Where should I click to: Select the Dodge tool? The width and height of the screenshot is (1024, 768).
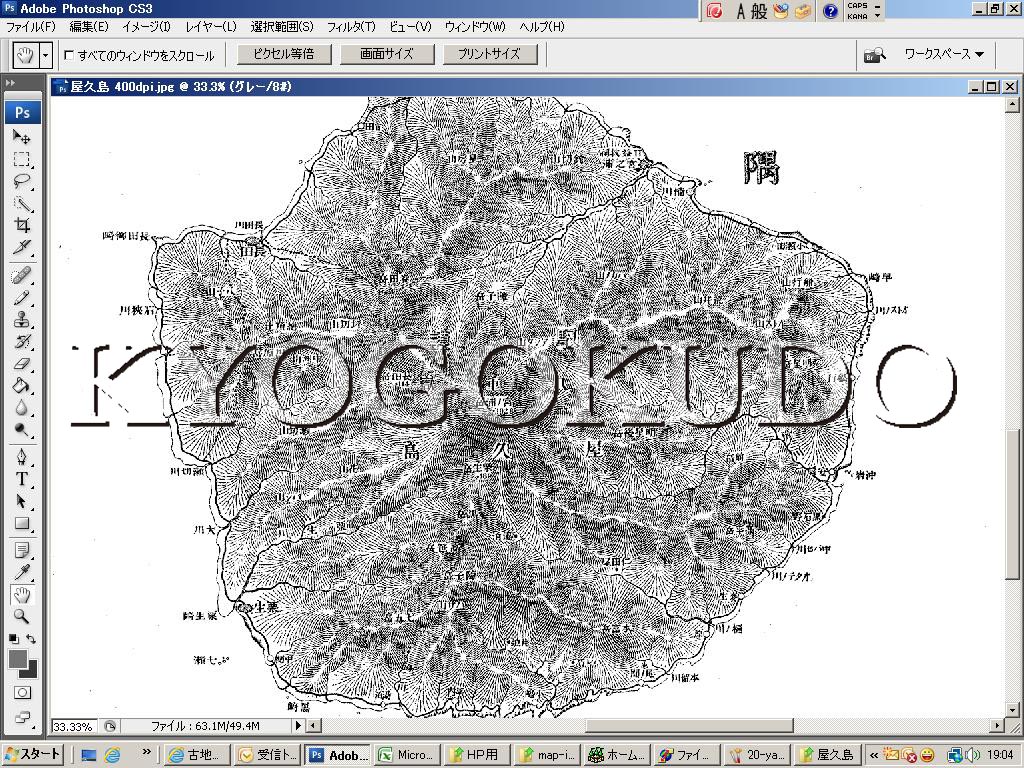click(x=22, y=430)
